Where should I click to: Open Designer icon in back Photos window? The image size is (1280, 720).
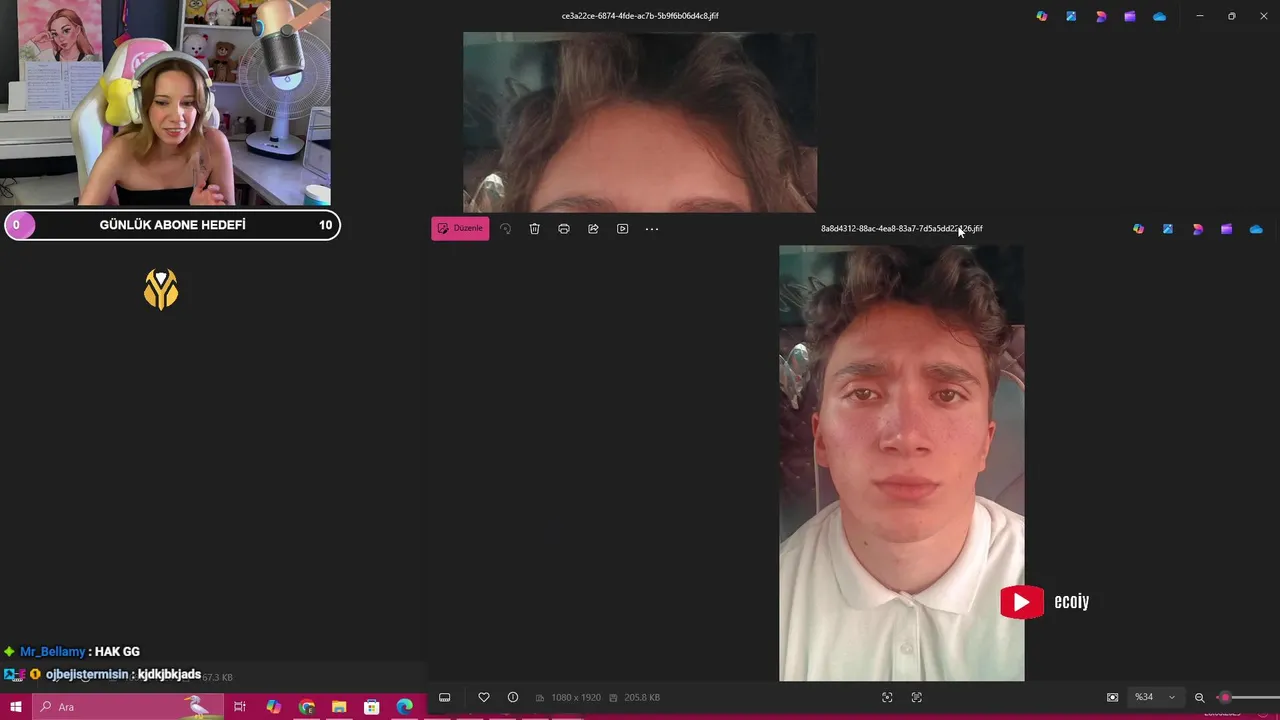1071,16
